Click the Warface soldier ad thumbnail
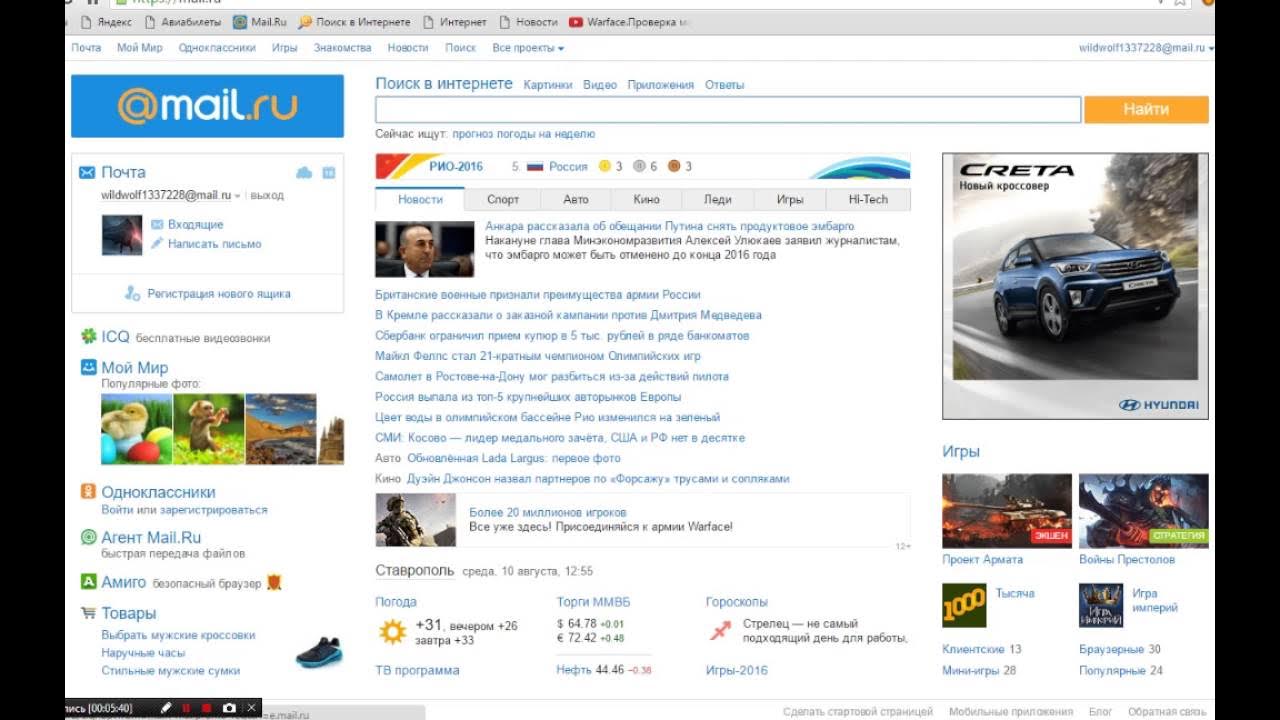Screen dimensions: 1280x720 [415, 520]
